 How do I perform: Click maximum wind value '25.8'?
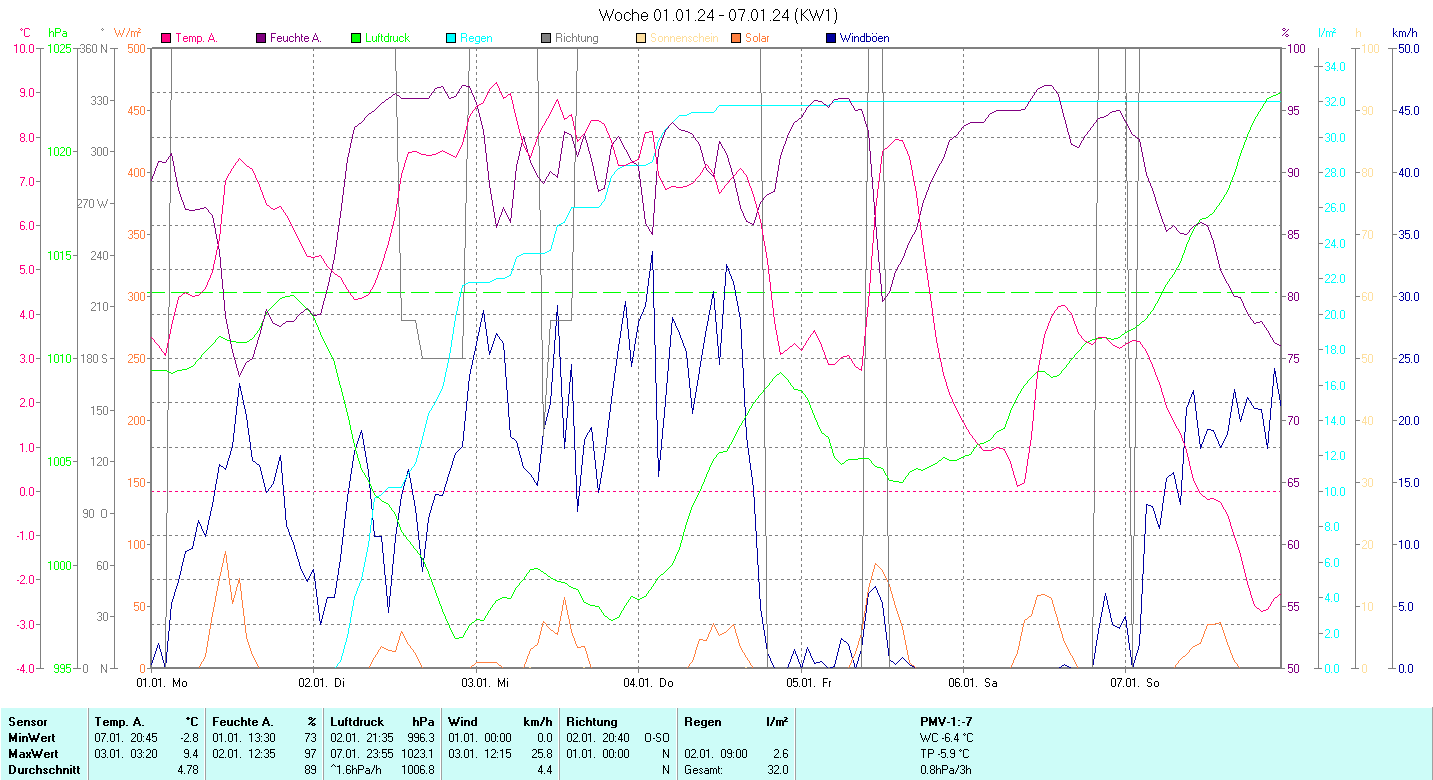(541, 753)
